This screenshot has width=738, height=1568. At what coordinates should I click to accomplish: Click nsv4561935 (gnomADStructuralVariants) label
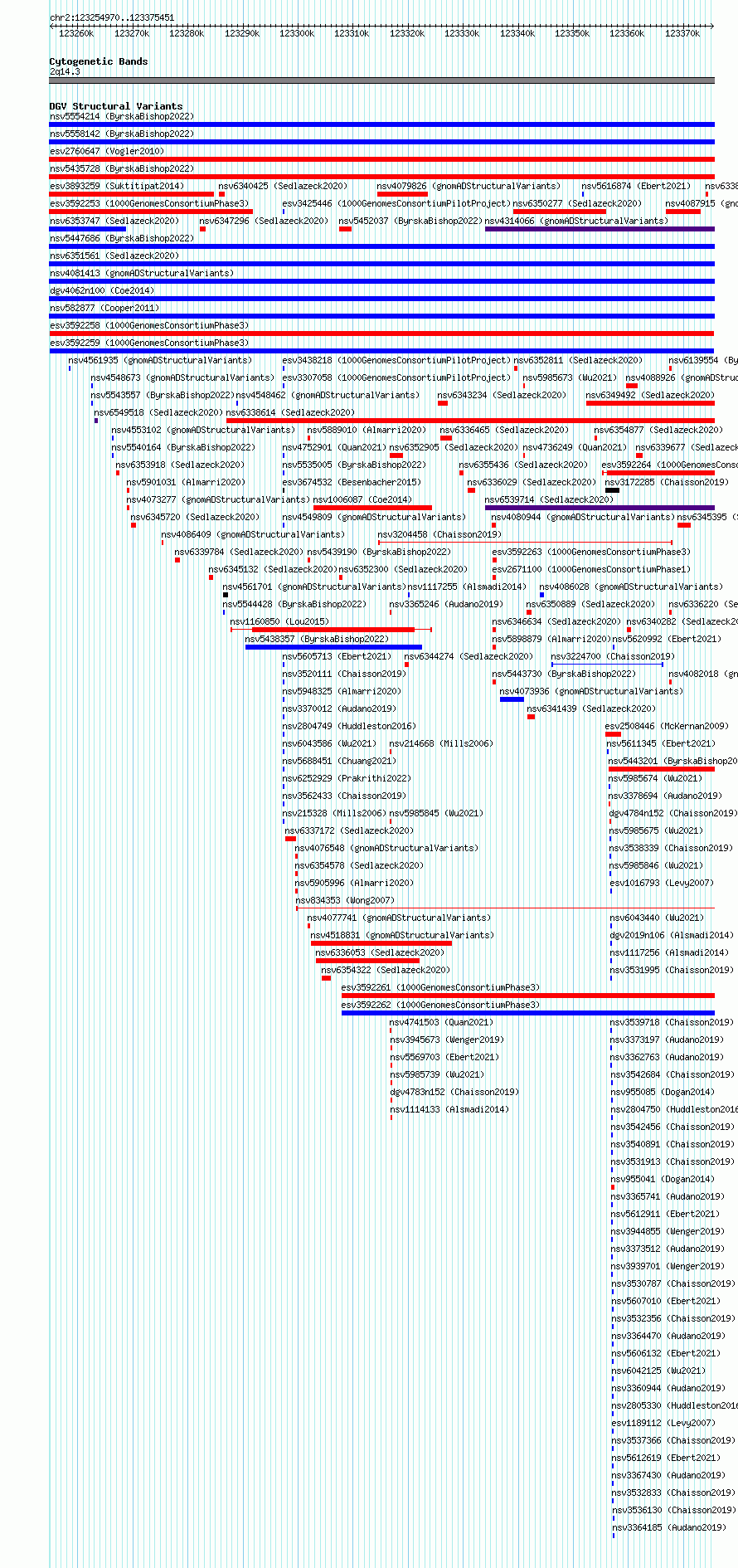160,361
